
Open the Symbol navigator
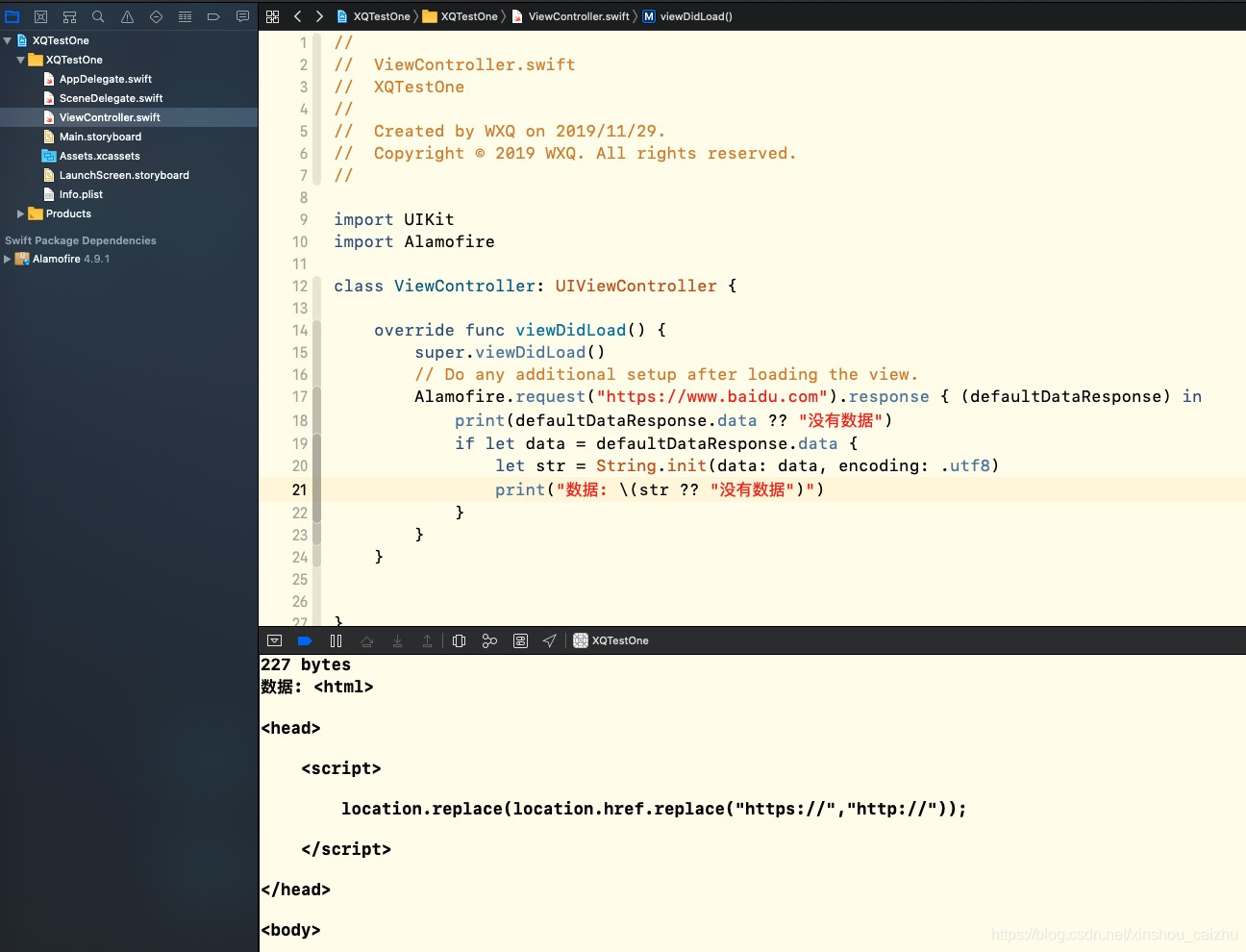69,16
